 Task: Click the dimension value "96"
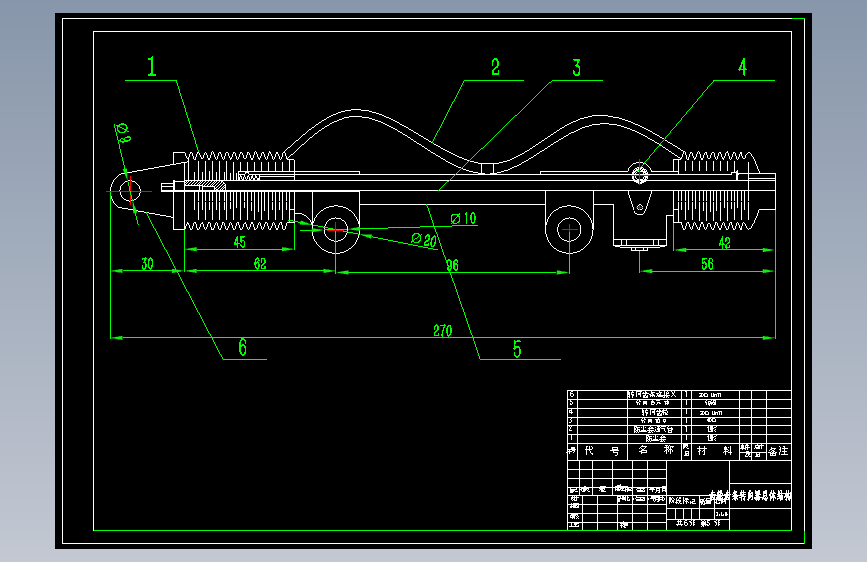[x=453, y=266]
